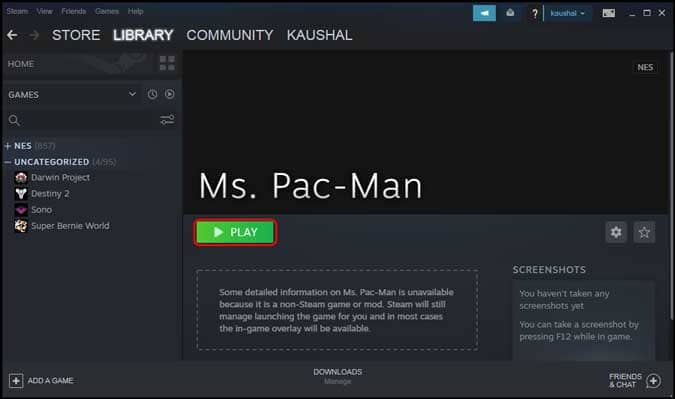Viewport: 675px width, 399px height.
Task: Switch to Big Picture mode icon
Action: click(608, 13)
